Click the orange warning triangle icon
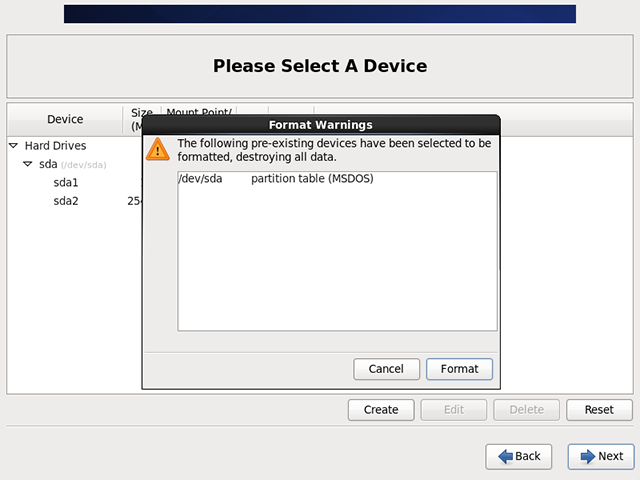The image size is (640, 480). click(157, 150)
